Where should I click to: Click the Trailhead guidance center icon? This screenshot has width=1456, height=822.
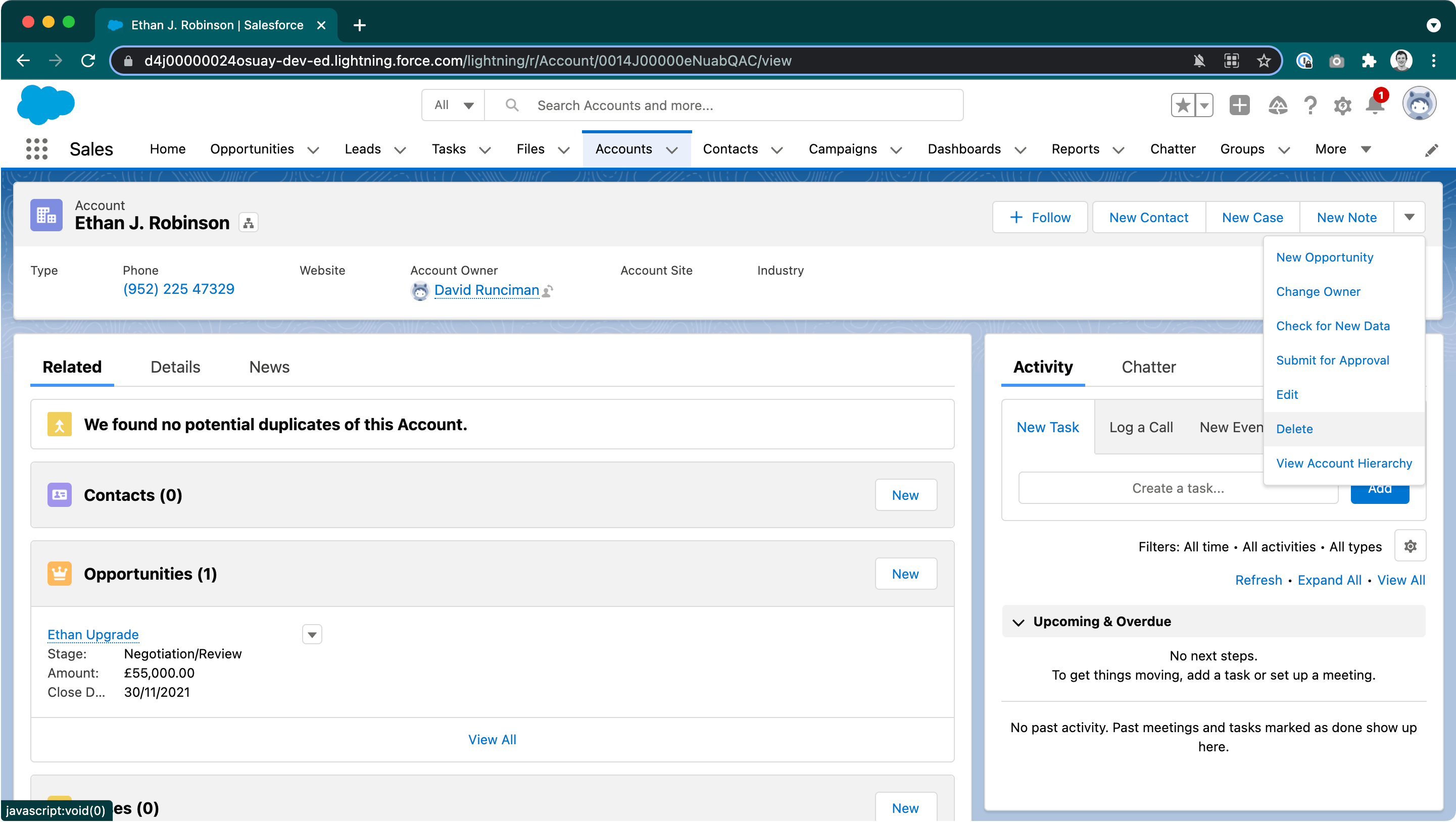1277,106
